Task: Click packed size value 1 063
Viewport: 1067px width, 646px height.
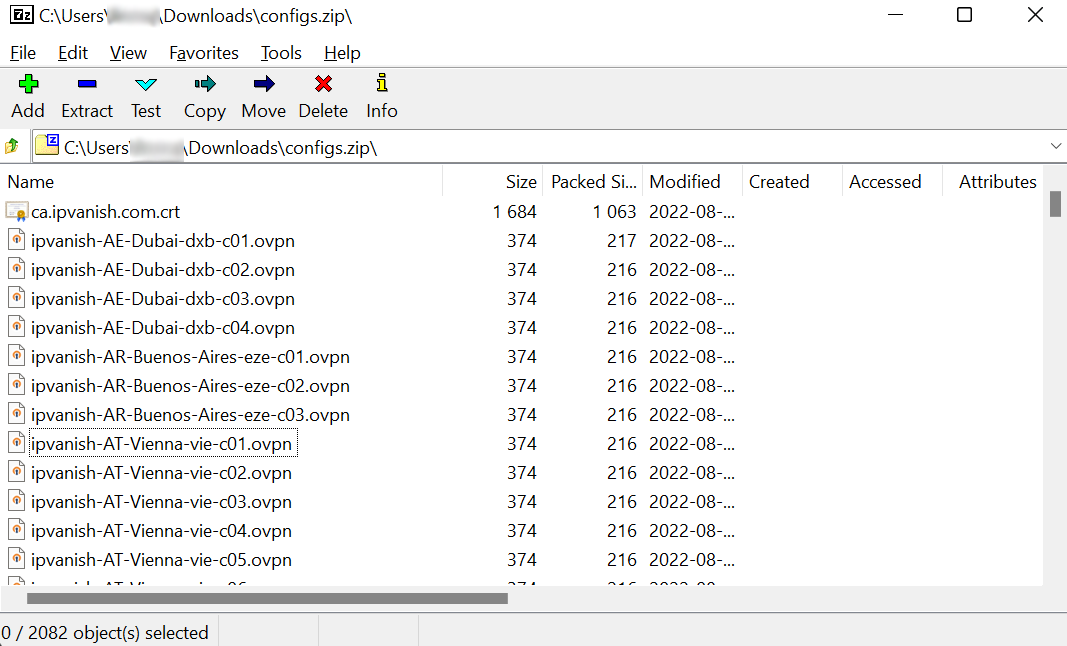Action: [x=614, y=212]
